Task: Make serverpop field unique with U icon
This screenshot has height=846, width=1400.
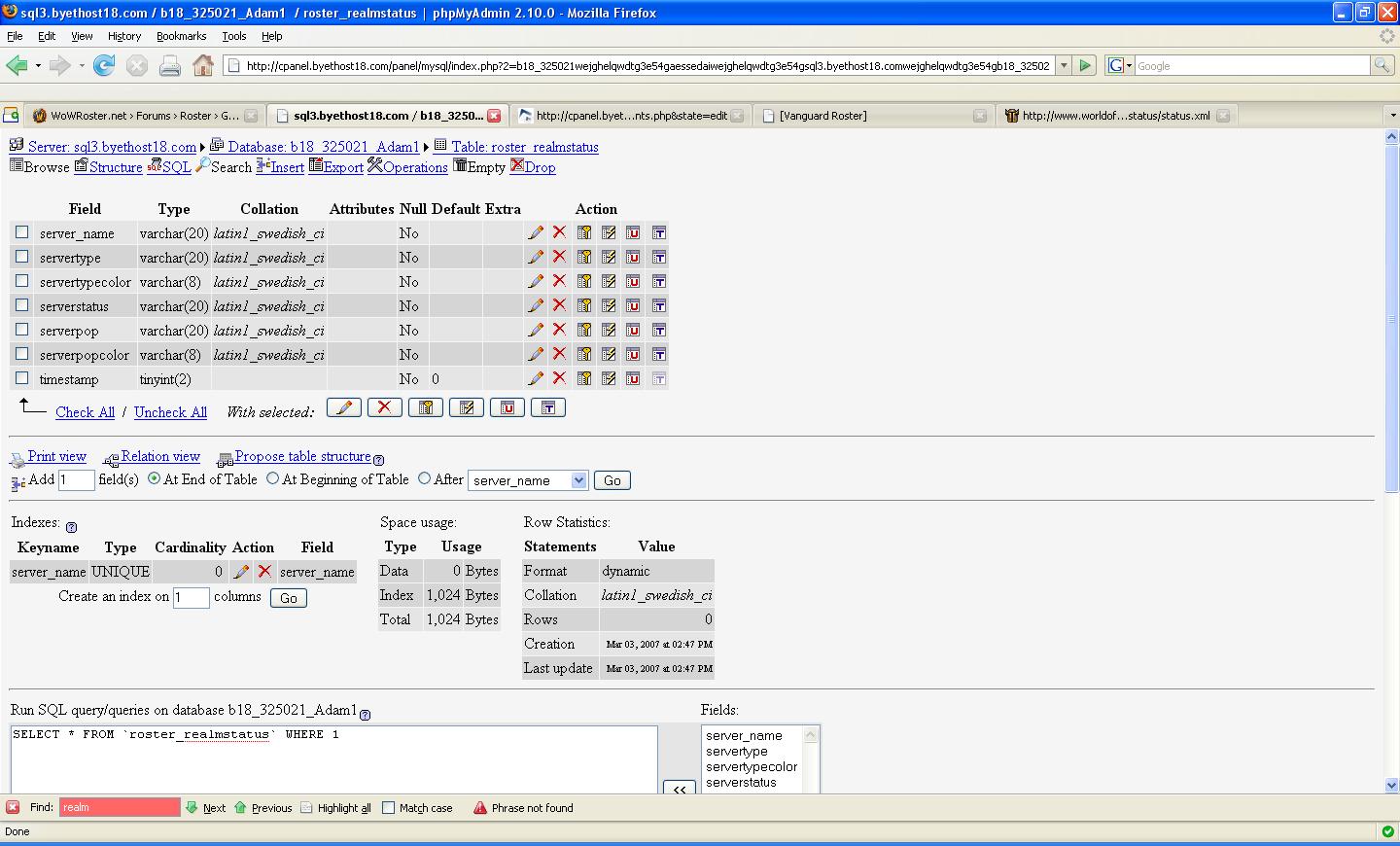Action: (x=633, y=330)
